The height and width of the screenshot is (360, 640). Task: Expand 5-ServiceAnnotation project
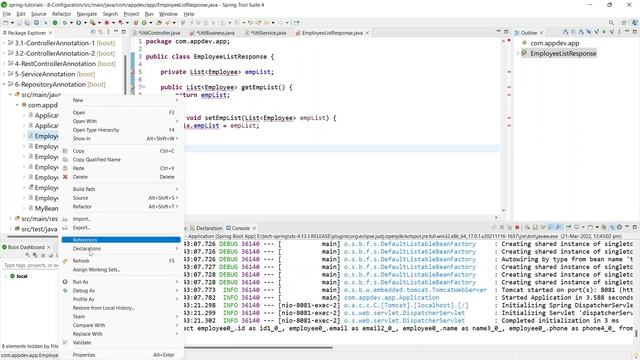[4, 74]
